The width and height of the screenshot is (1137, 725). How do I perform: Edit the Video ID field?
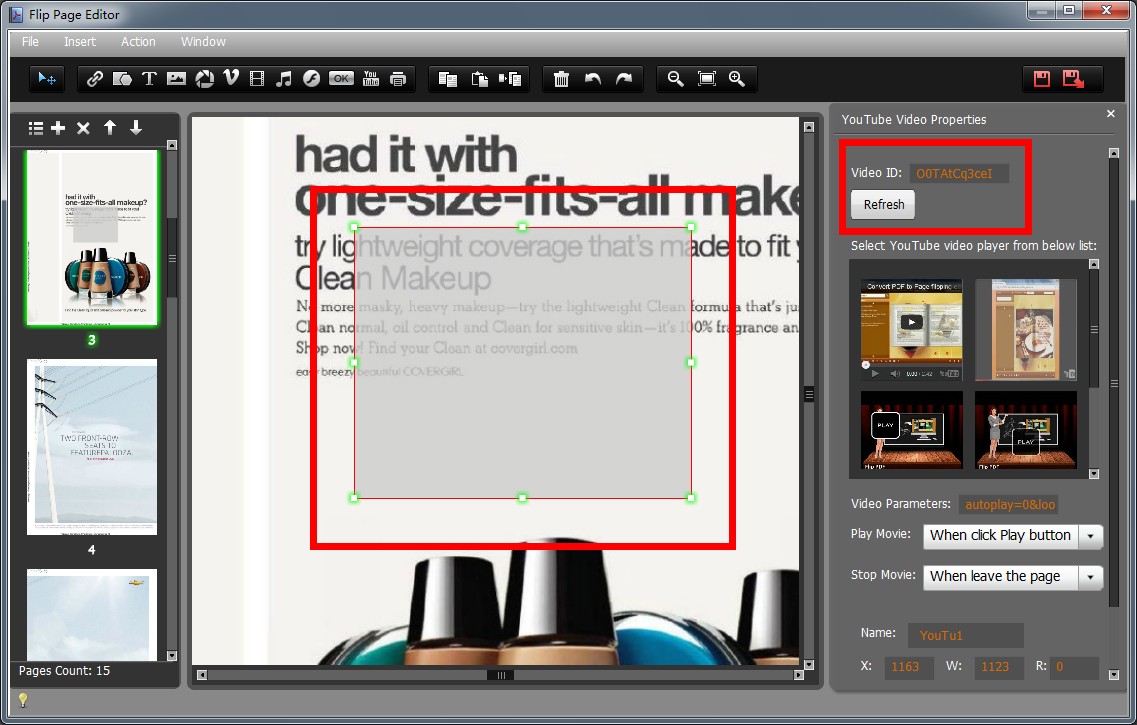(959, 173)
